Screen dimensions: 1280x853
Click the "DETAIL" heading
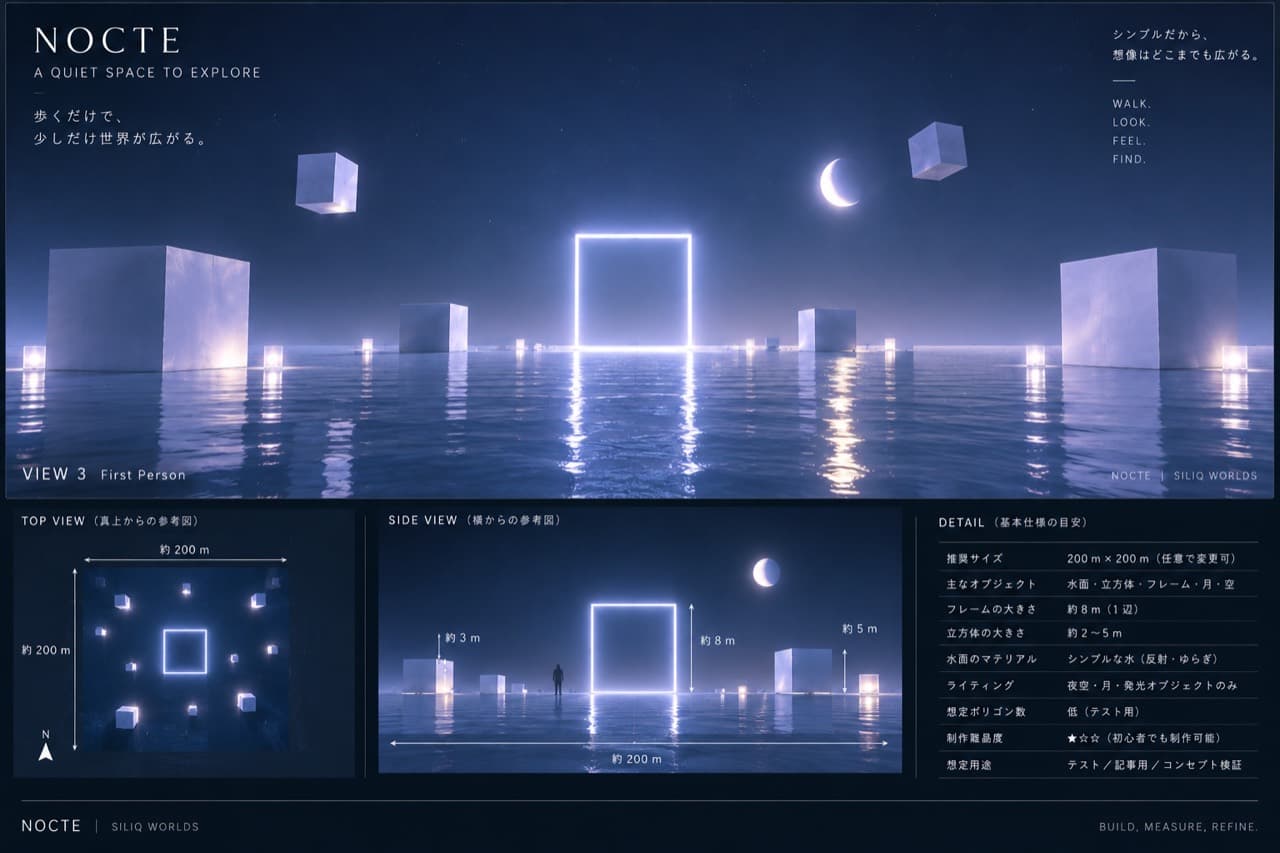[963, 522]
